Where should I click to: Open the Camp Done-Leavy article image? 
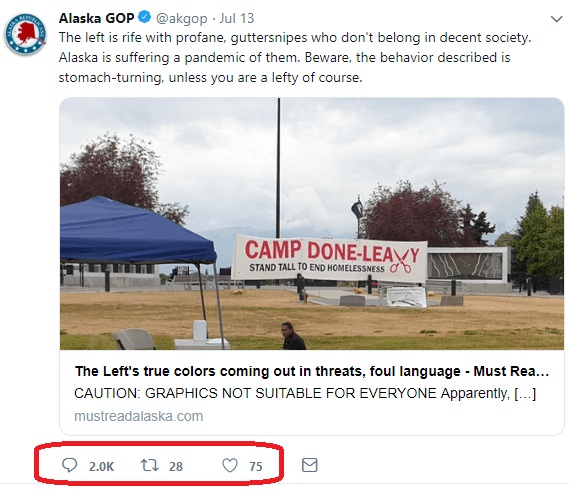[x=312, y=224]
